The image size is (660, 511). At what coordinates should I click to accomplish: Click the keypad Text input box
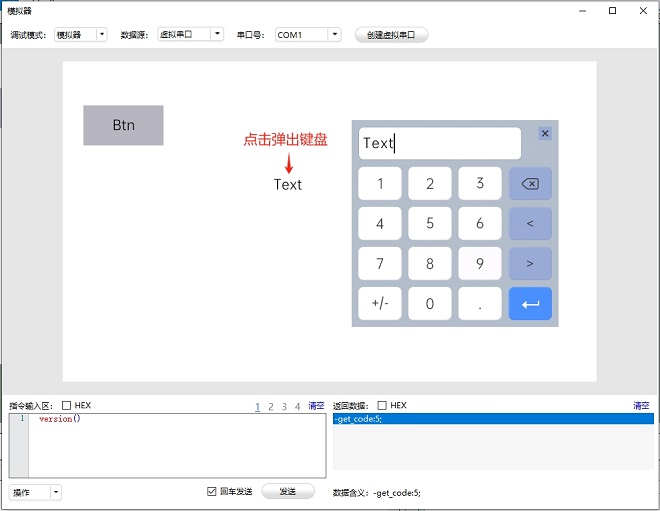click(440, 144)
